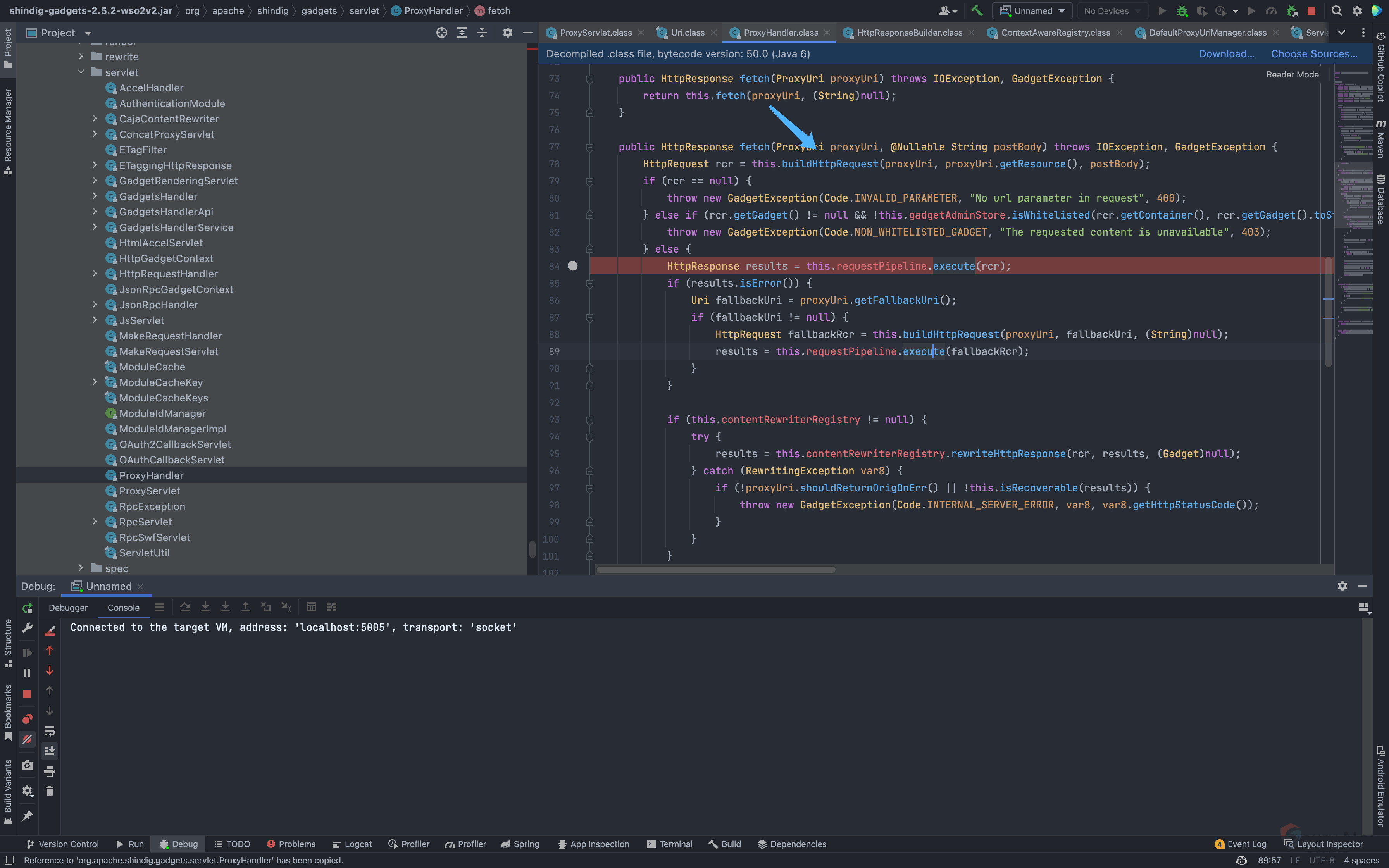Click the print console icon

(49, 771)
